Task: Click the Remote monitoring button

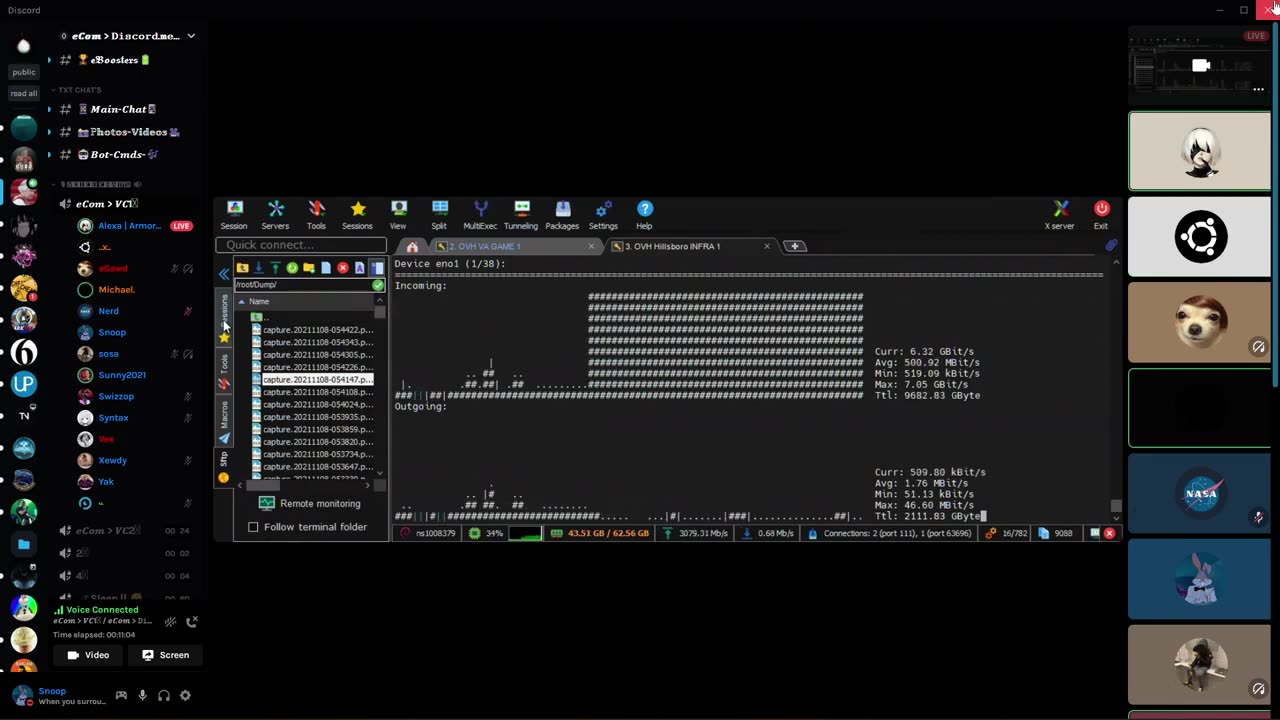Action: pos(310,504)
